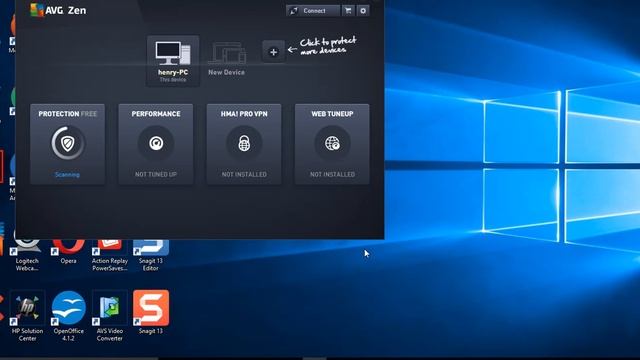Screen dimensions: 640x360
Task: Select the AVS Video Converter desktop icon
Action: pos(109,316)
